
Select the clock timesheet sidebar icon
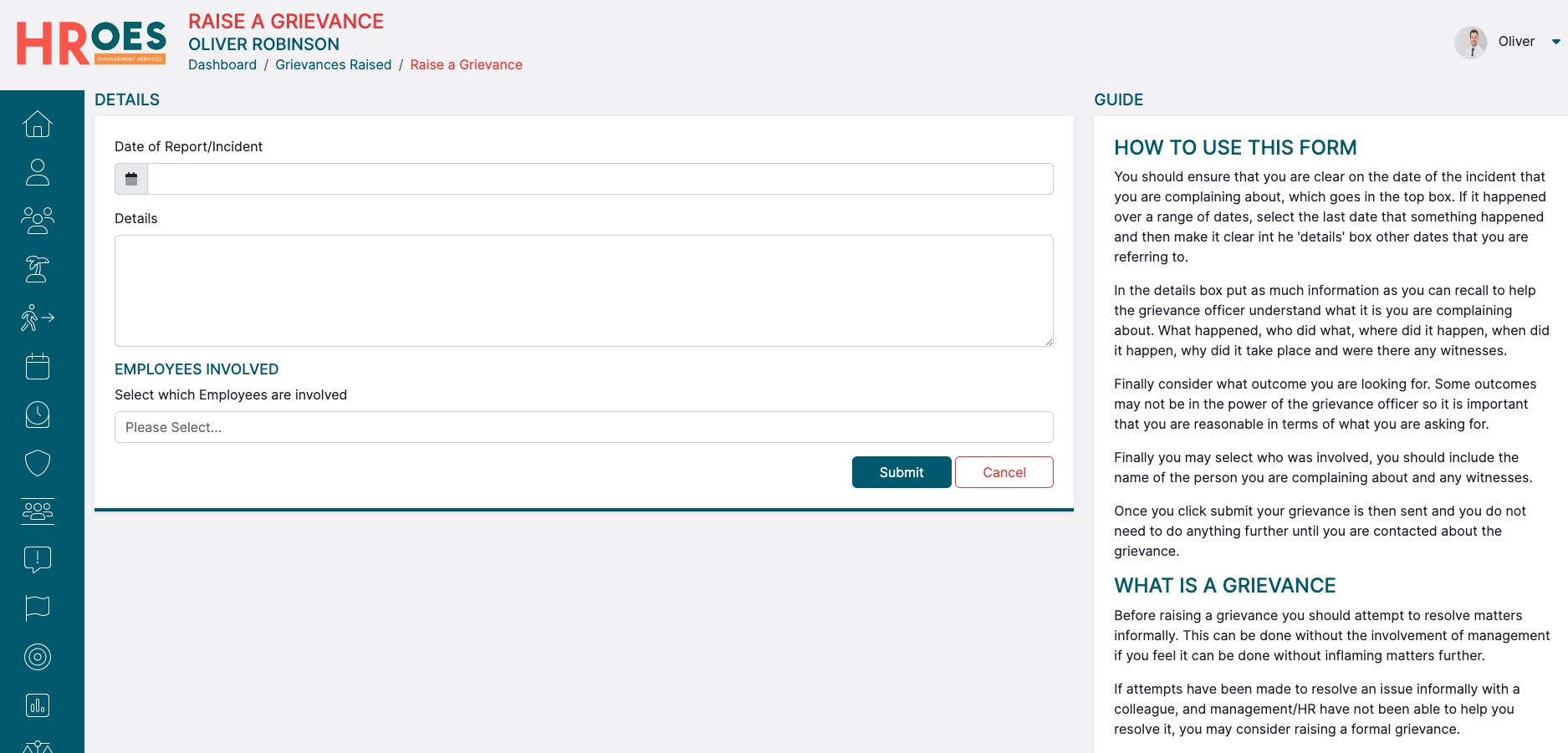coord(38,415)
